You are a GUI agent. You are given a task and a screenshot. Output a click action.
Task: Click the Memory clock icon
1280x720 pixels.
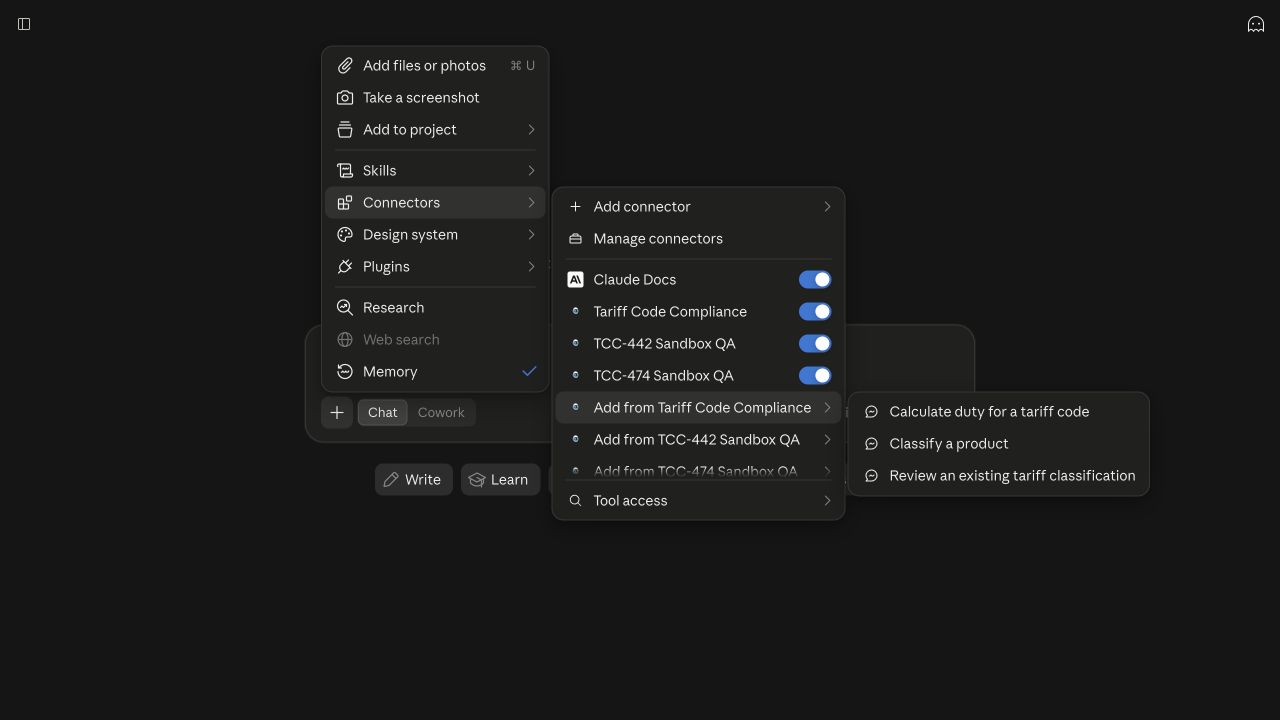coord(345,372)
